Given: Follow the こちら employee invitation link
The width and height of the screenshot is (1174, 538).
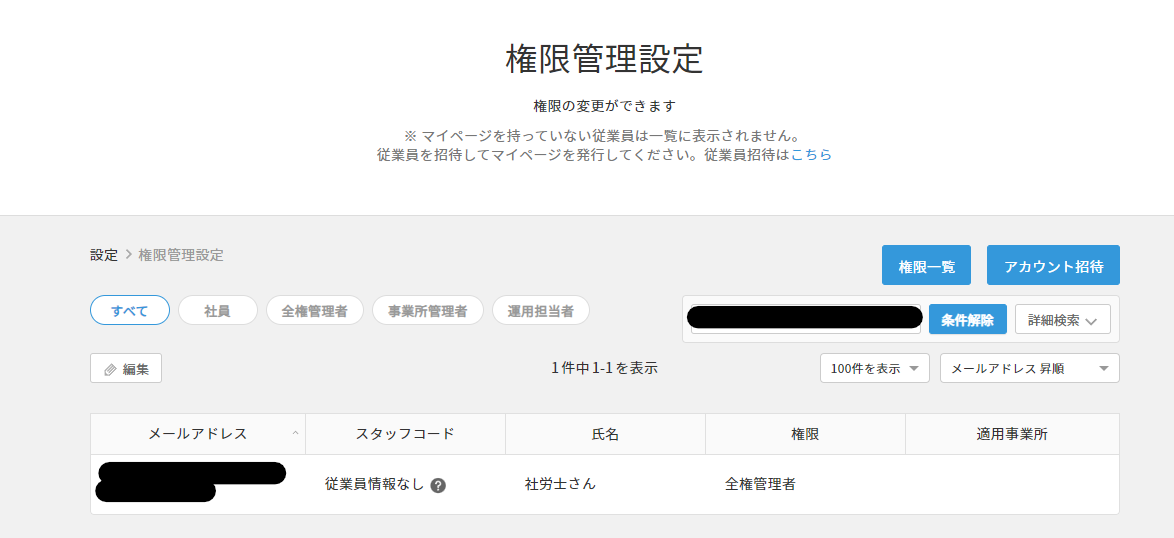Looking at the screenshot, I should (811, 155).
